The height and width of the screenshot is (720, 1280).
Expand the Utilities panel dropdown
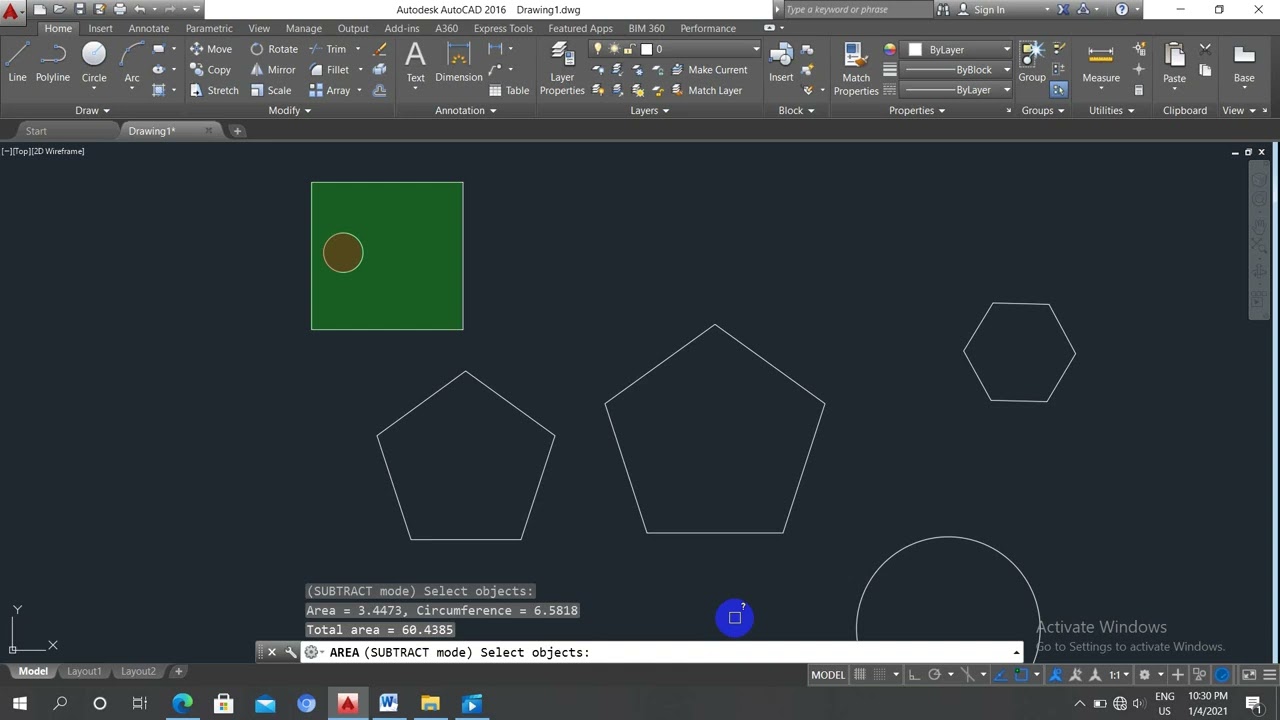click(1112, 110)
